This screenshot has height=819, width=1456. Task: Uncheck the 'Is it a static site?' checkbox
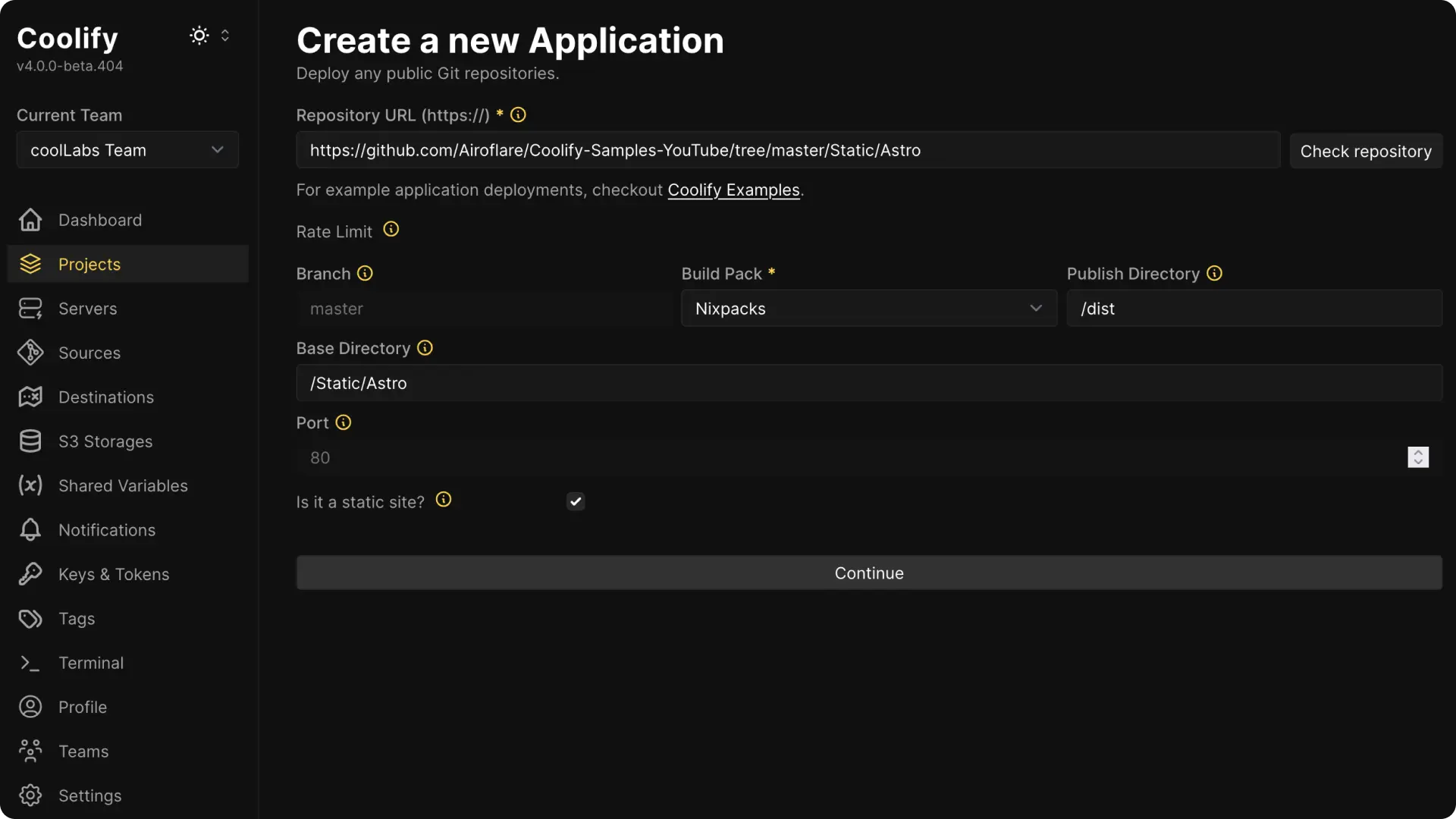576,501
